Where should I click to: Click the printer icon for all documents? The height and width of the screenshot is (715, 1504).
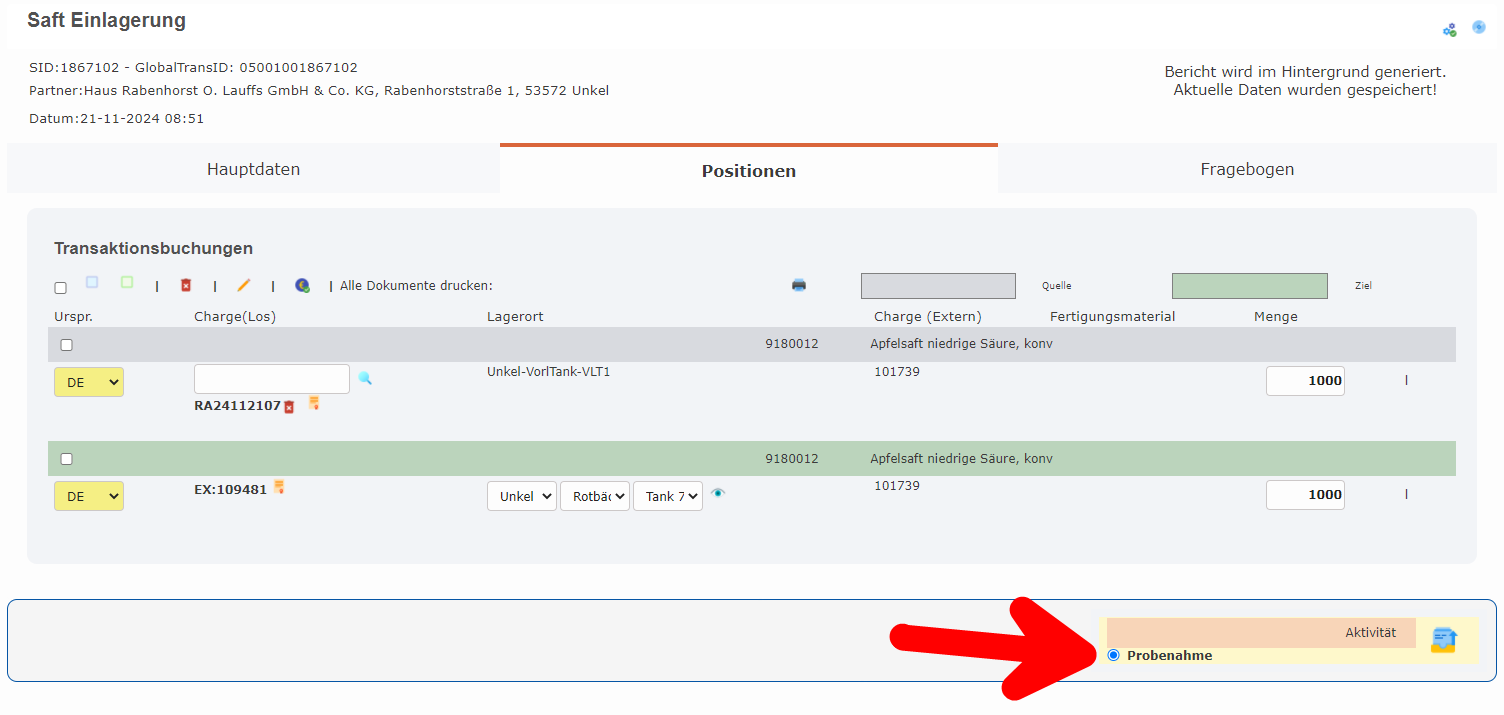click(799, 285)
